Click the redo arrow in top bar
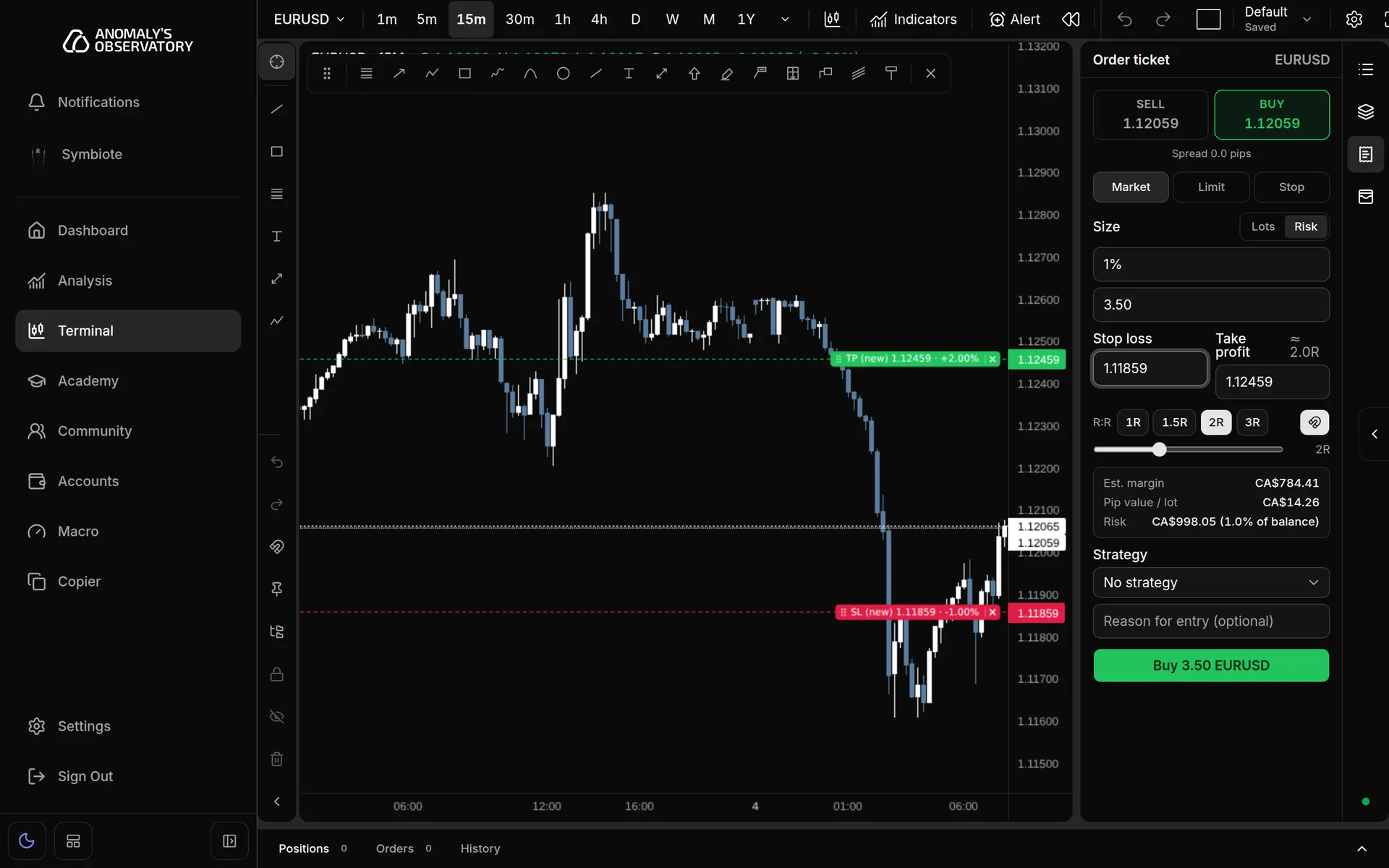 click(x=1163, y=20)
